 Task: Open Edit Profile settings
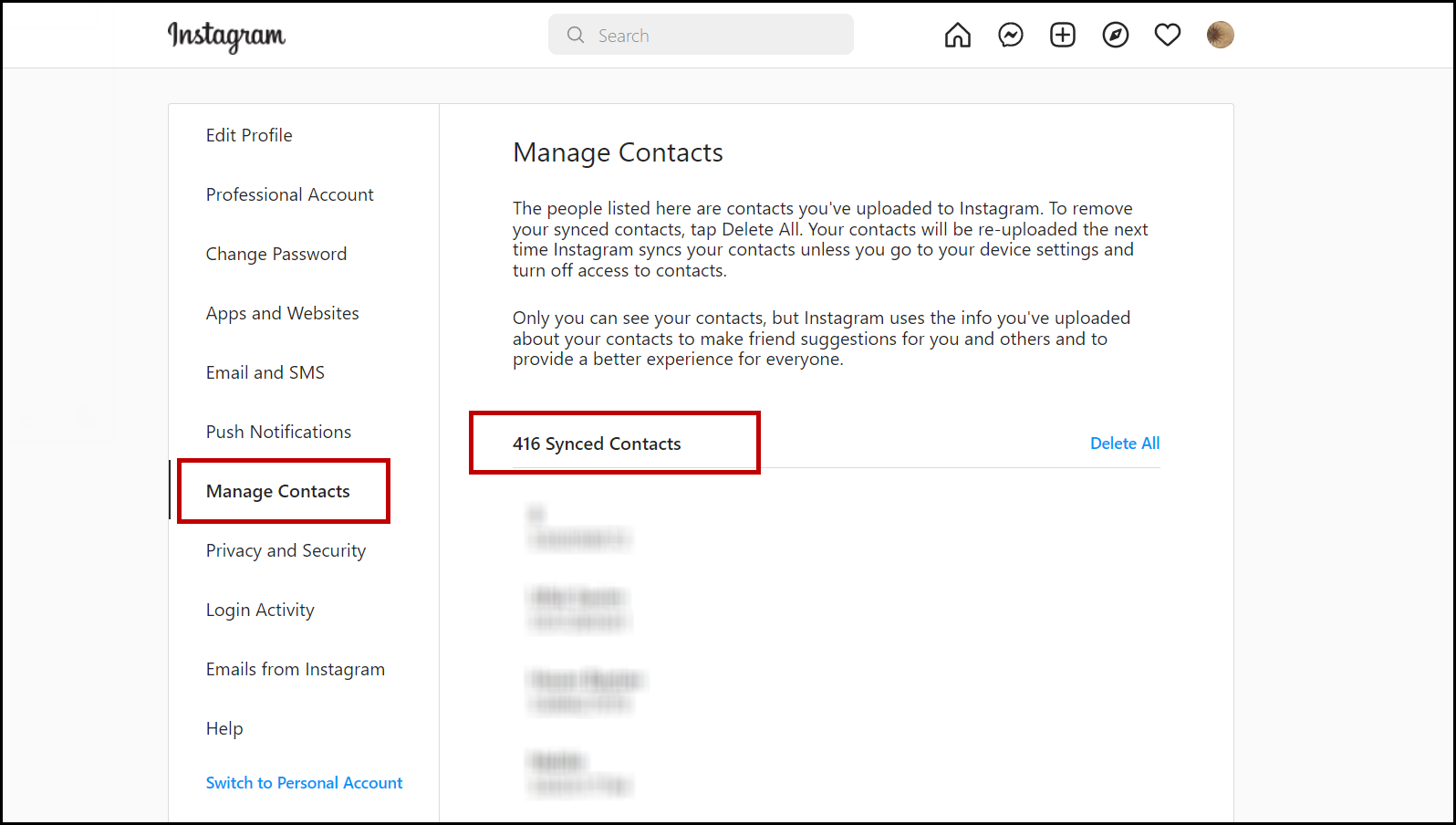click(249, 135)
